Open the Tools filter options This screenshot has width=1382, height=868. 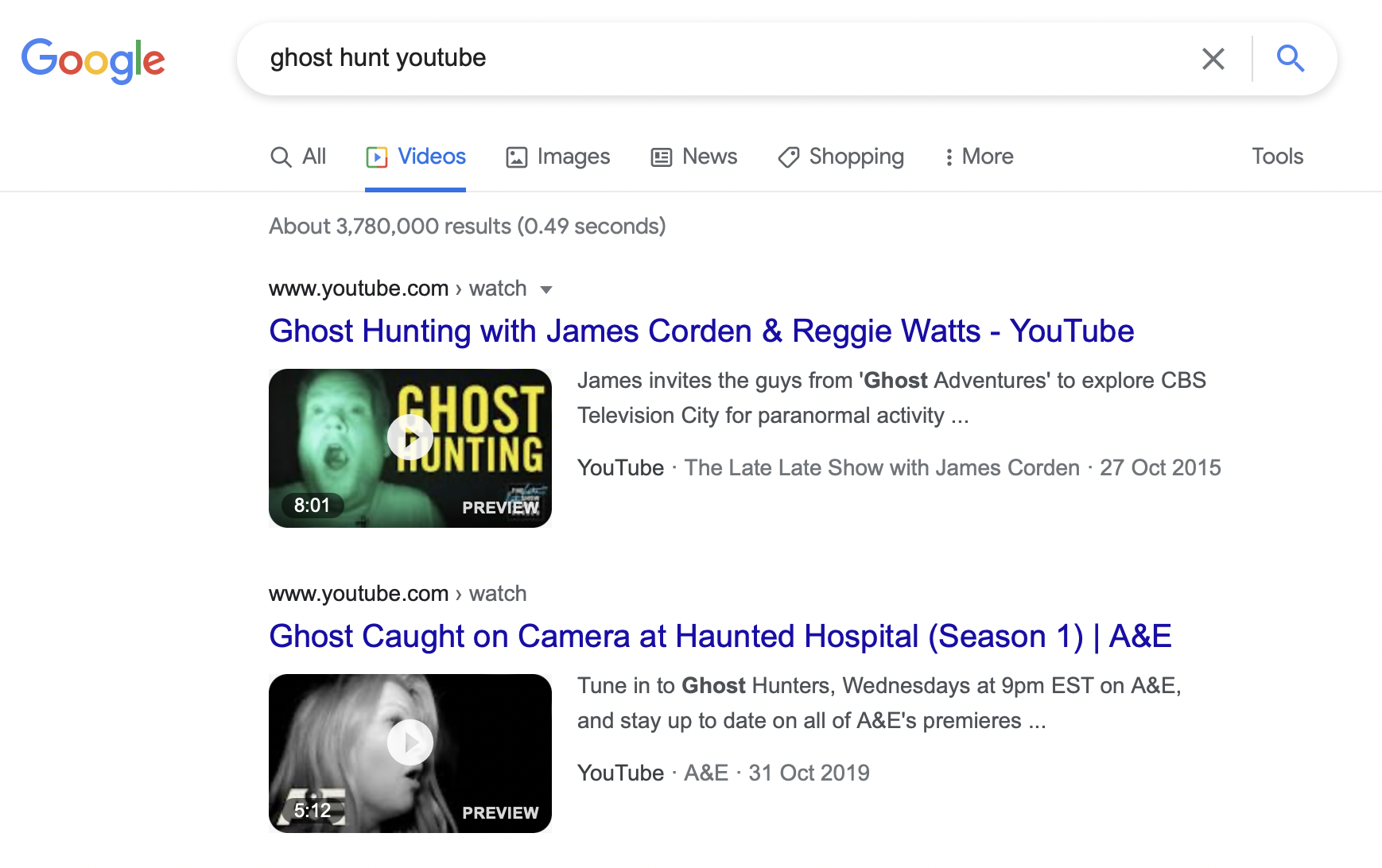tap(1277, 157)
